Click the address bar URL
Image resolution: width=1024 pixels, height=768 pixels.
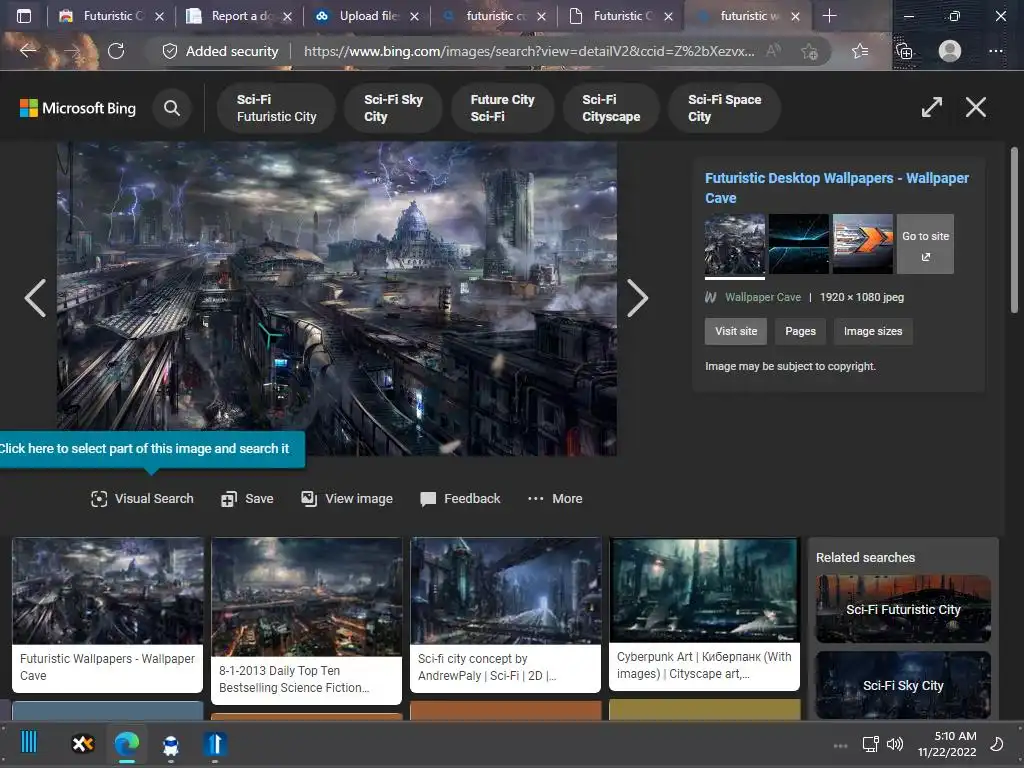529,51
